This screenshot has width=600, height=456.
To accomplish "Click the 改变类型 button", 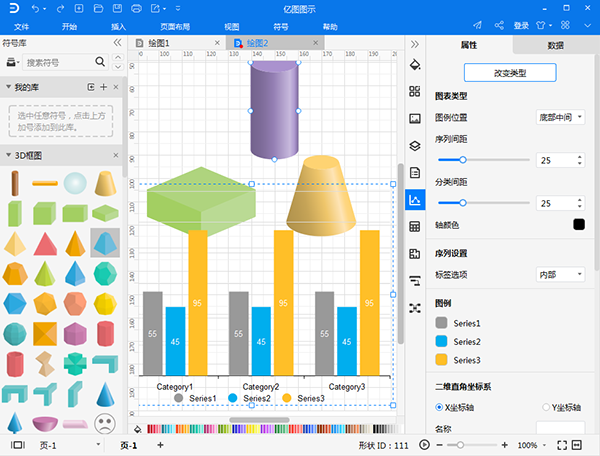I will [510, 73].
